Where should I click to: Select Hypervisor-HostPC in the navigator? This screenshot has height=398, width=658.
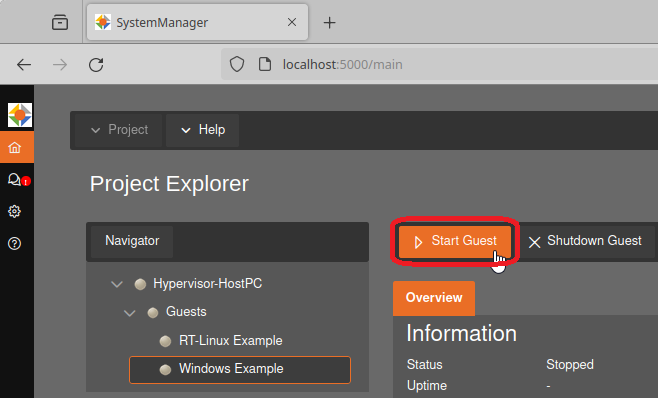pyautogui.click(x=207, y=284)
